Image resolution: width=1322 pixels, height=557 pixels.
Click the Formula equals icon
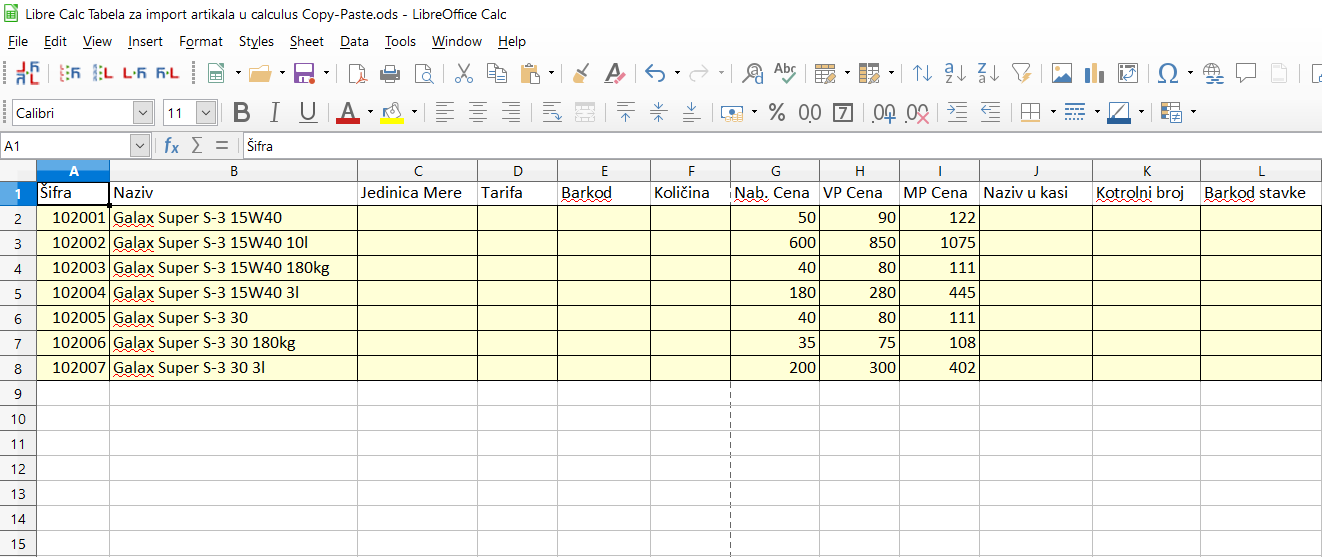(x=222, y=146)
